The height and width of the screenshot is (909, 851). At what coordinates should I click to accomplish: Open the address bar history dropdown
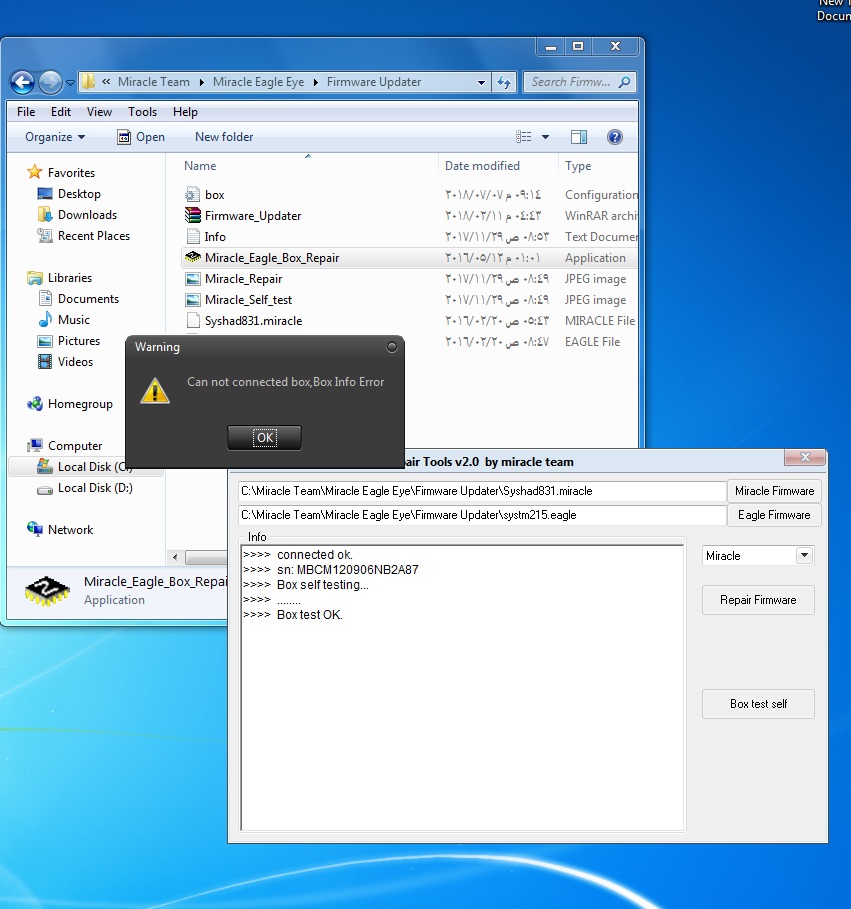click(x=481, y=82)
